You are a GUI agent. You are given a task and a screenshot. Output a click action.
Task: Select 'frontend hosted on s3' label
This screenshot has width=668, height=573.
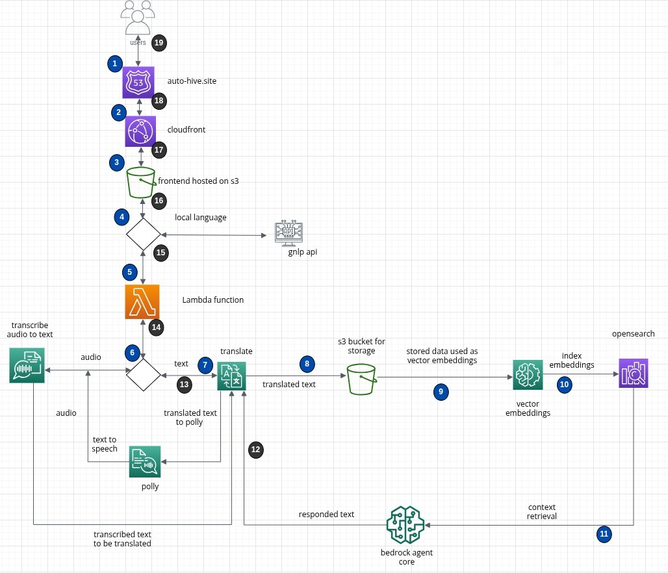click(x=199, y=181)
